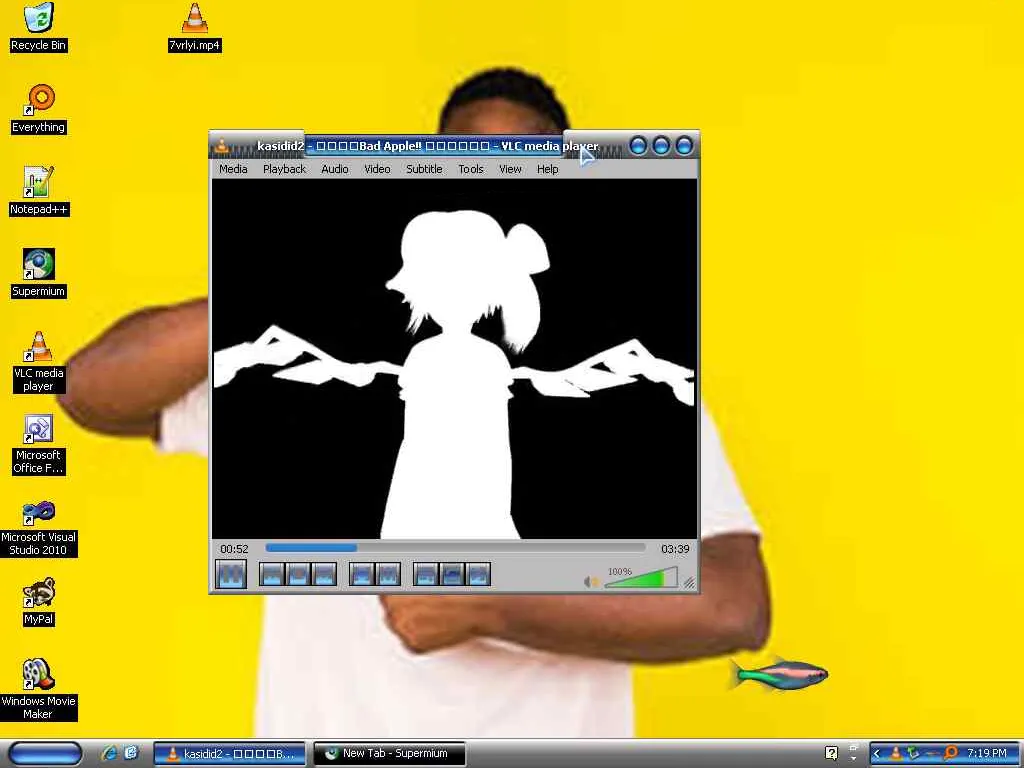
Task: Grab the VLC window resize grip
Action: click(689, 583)
